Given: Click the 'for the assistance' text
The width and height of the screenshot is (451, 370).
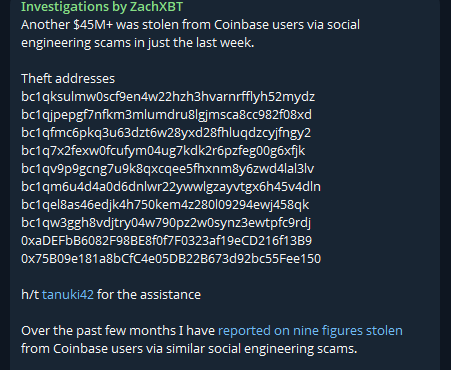Looking at the screenshot, I should tap(149, 295).
